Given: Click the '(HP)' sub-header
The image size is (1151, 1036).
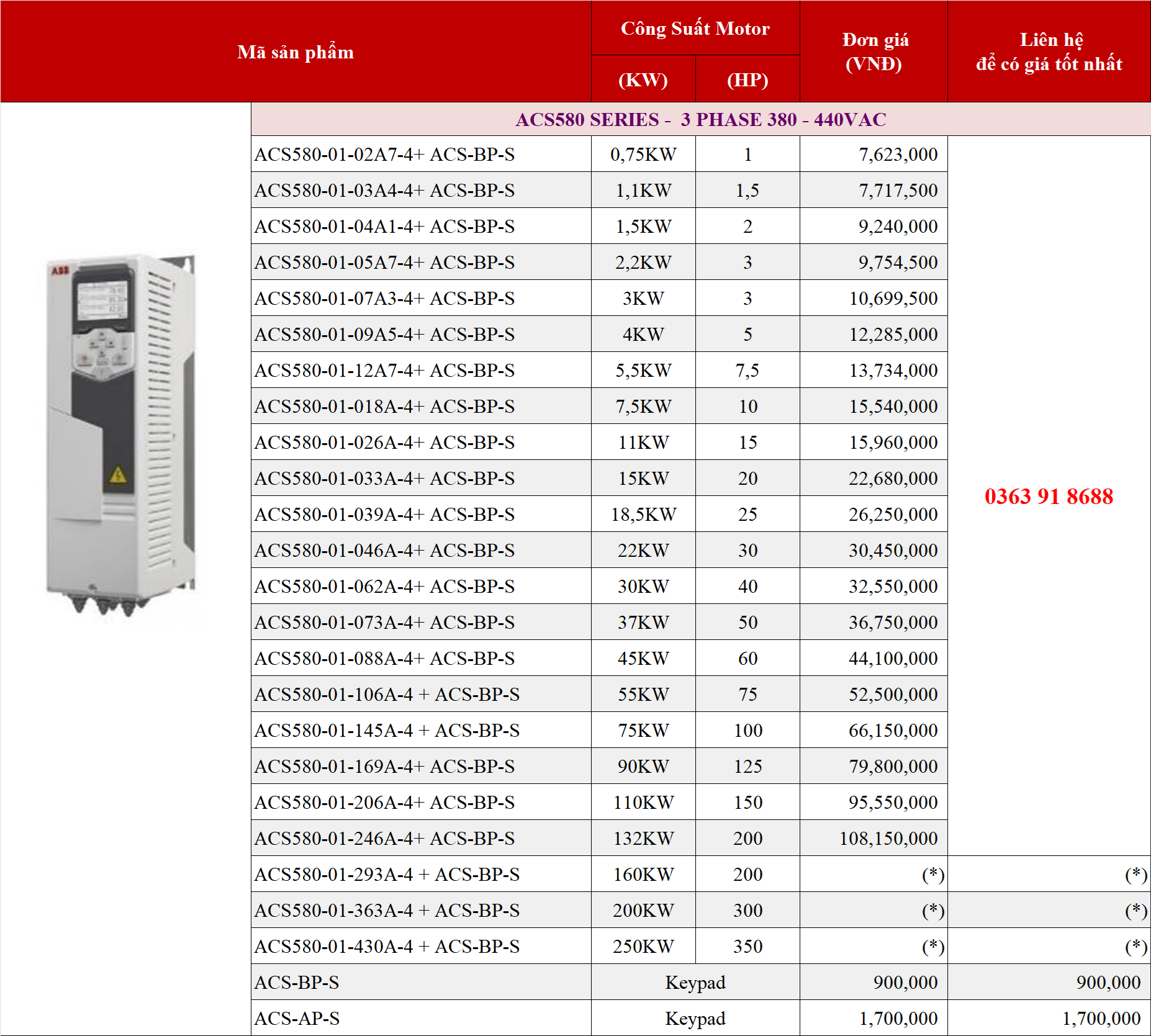Looking at the screenshot, I should 747,80.
